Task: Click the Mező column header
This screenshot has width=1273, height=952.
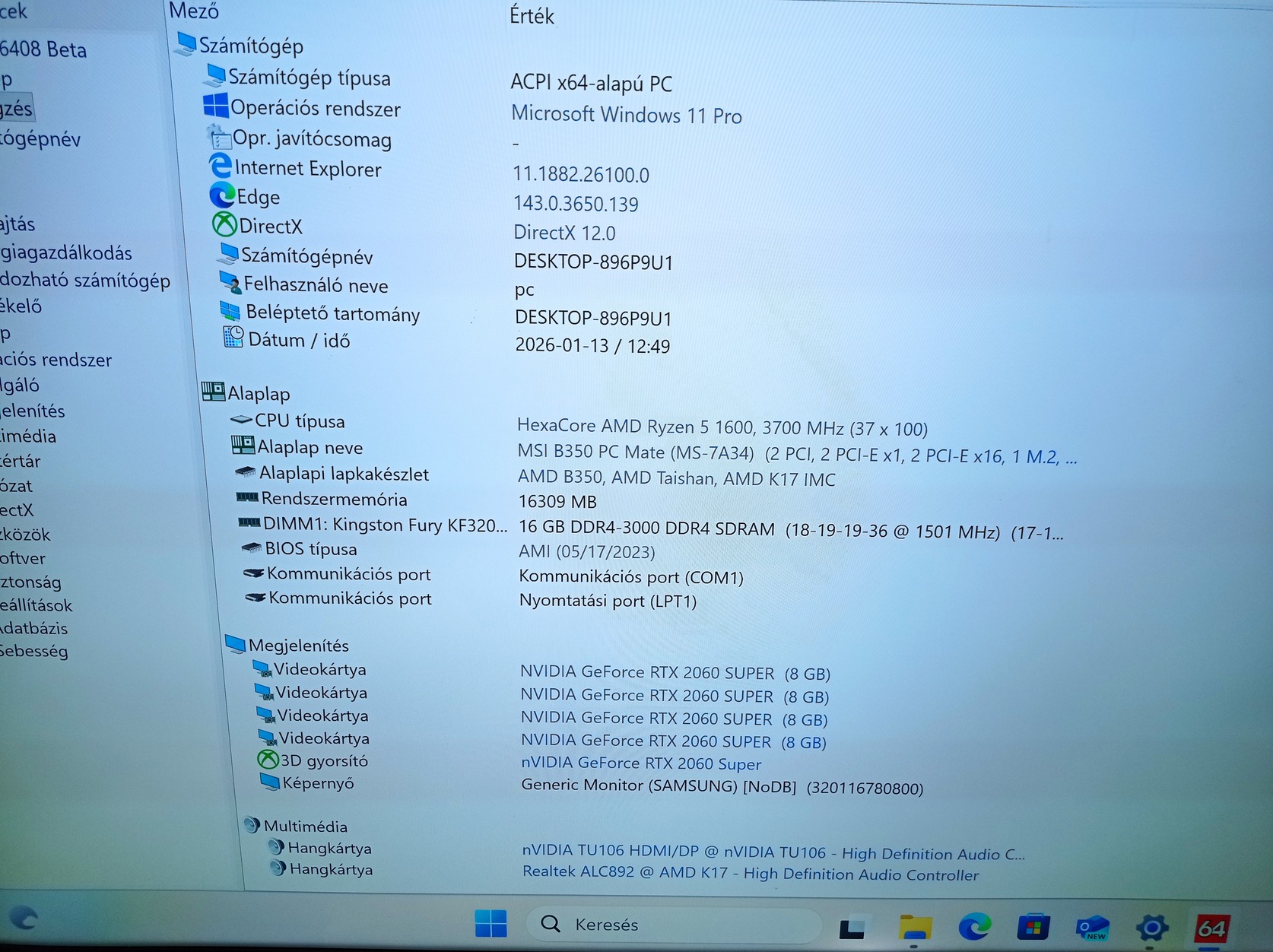Action: pos(194,11)
